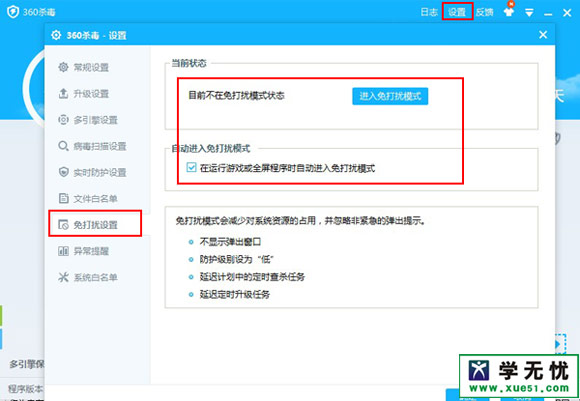This screenshot has height=401, width=580.
Task: Click the 进入免打扰模式 button
Action: 390,96
